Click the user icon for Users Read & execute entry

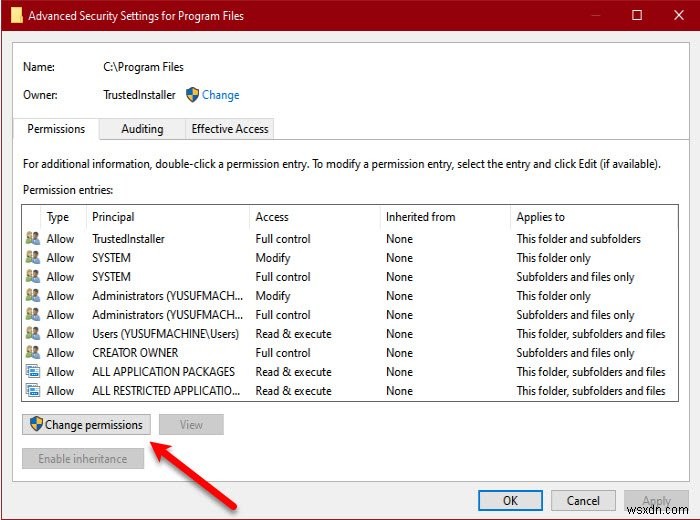pyautogui.click(x=33, y=333)
